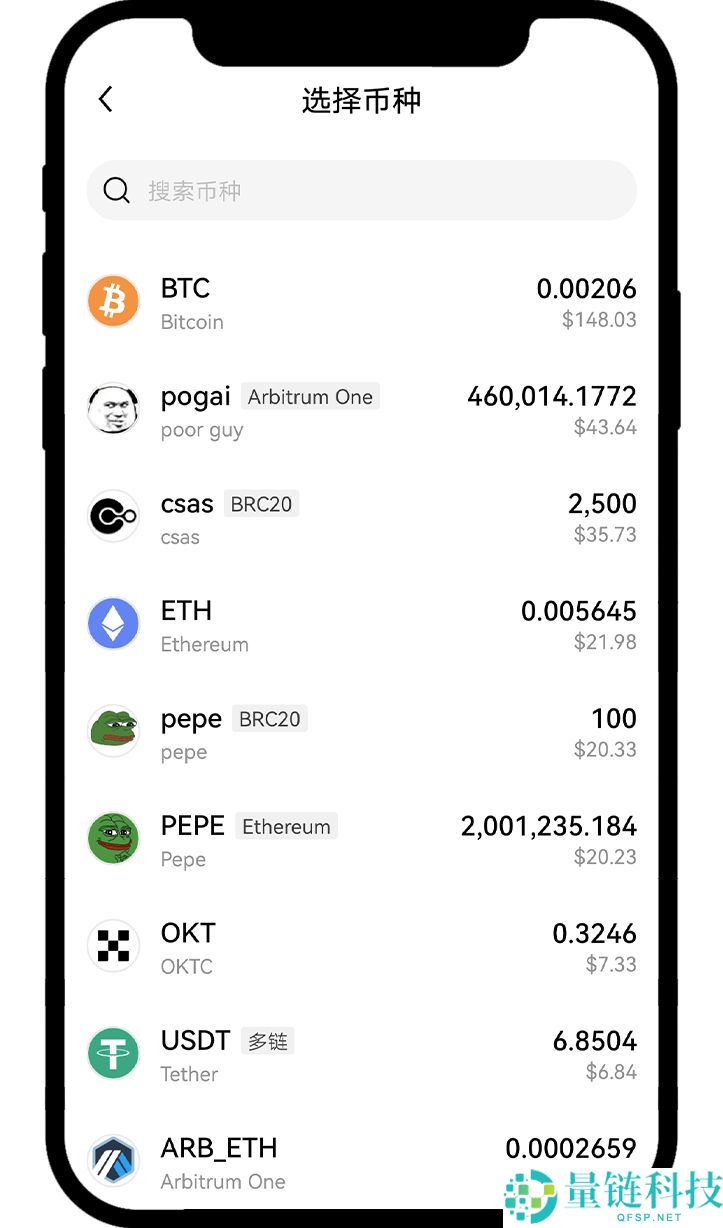Click the OKT checkered logo icon
723x1228 pixels.
click(x=113, y=946)
